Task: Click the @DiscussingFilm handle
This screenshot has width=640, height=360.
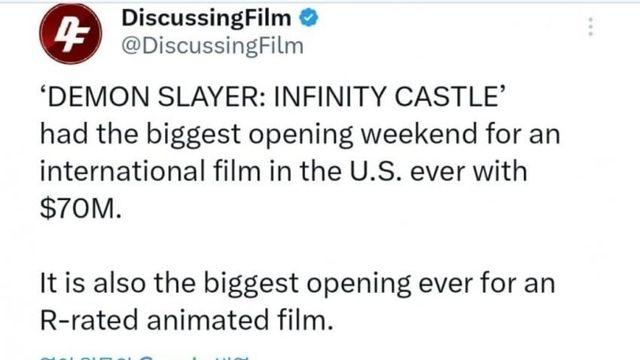Action: point(212,45)
